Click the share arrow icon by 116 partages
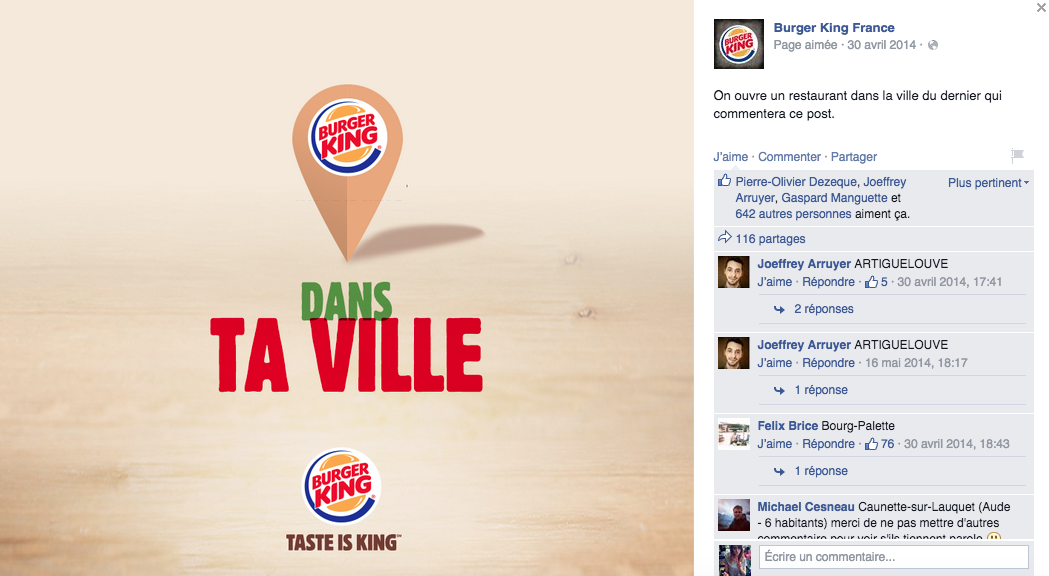The width and height of the screenshot is (1049, 576). coord(725,237)
